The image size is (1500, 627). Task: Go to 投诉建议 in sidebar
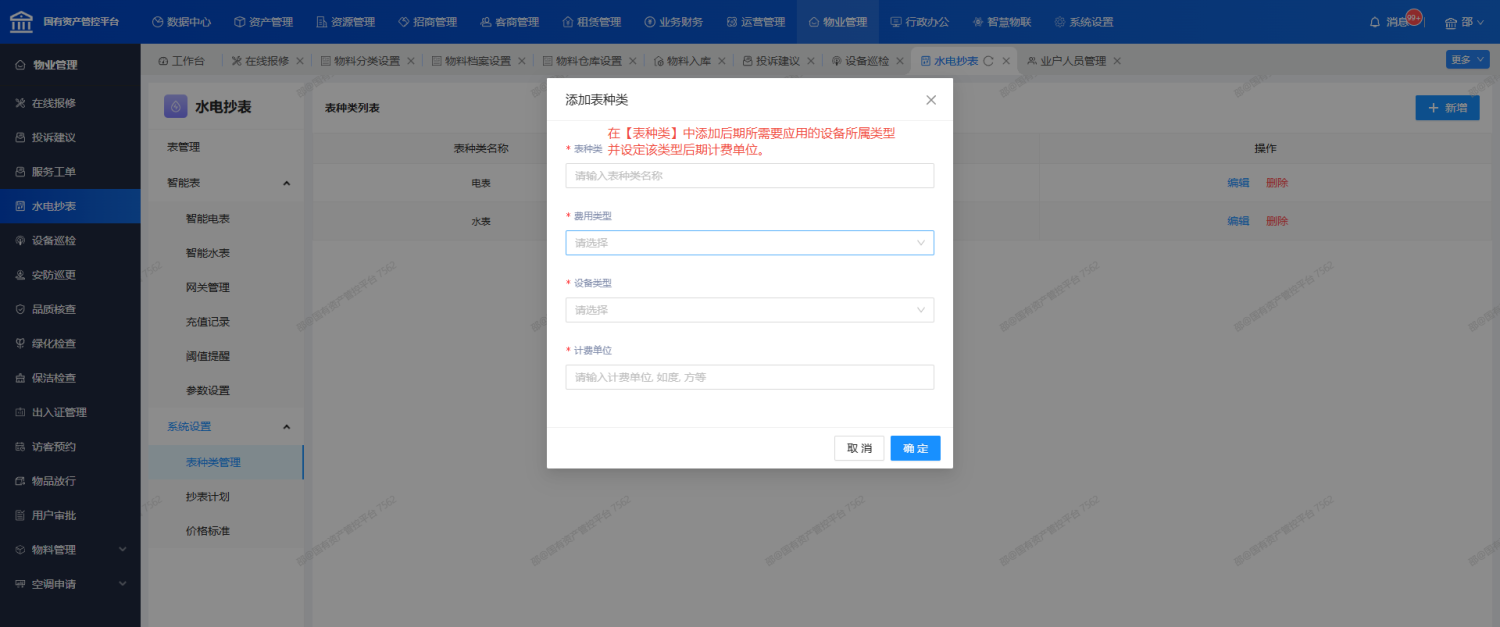[x=70, y=138]
